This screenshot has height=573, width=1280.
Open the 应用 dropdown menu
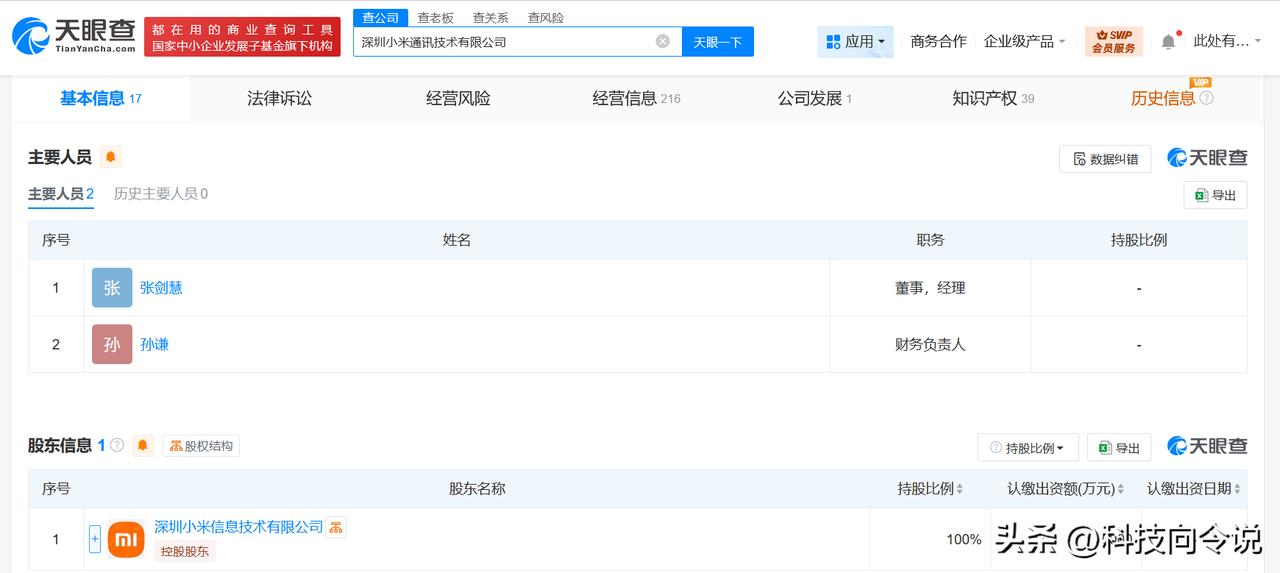click(x=855, y=41)
